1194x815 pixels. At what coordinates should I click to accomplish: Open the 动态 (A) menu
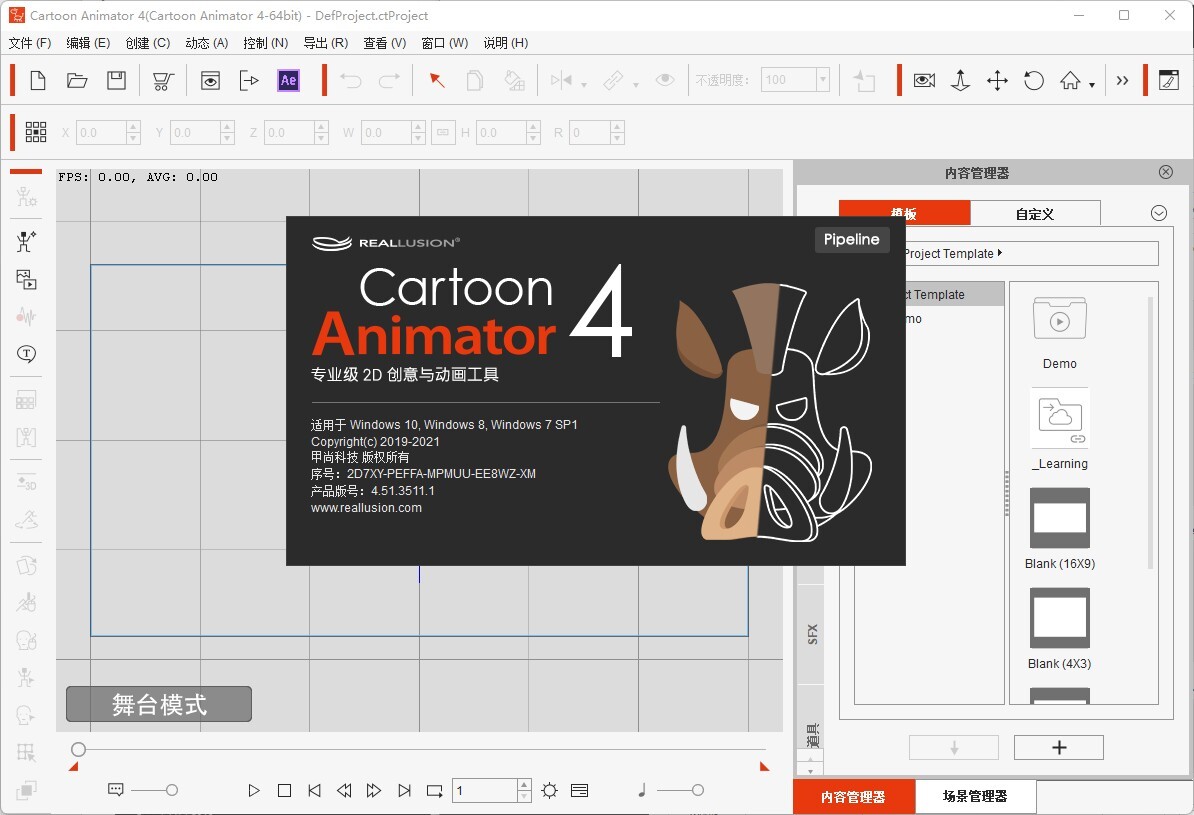(x=207, y=43)
